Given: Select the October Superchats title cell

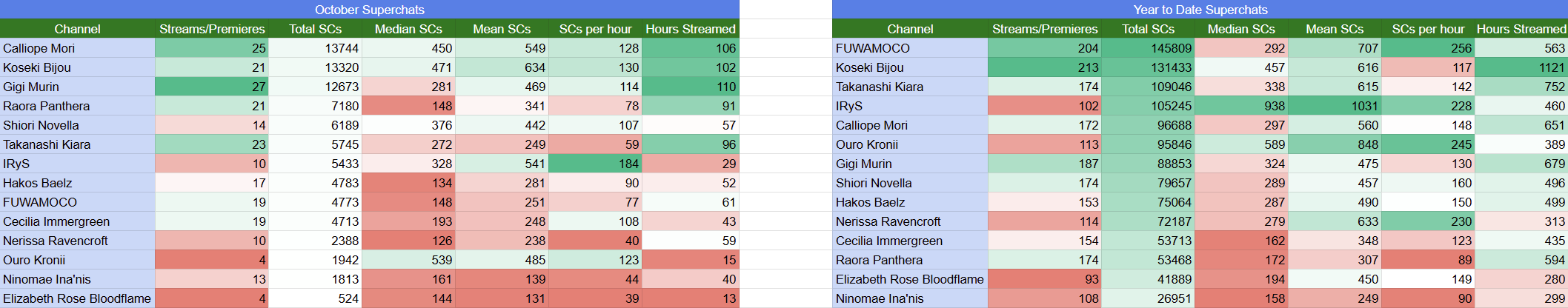Looking at the screenshot, I should tap(369, 10).
